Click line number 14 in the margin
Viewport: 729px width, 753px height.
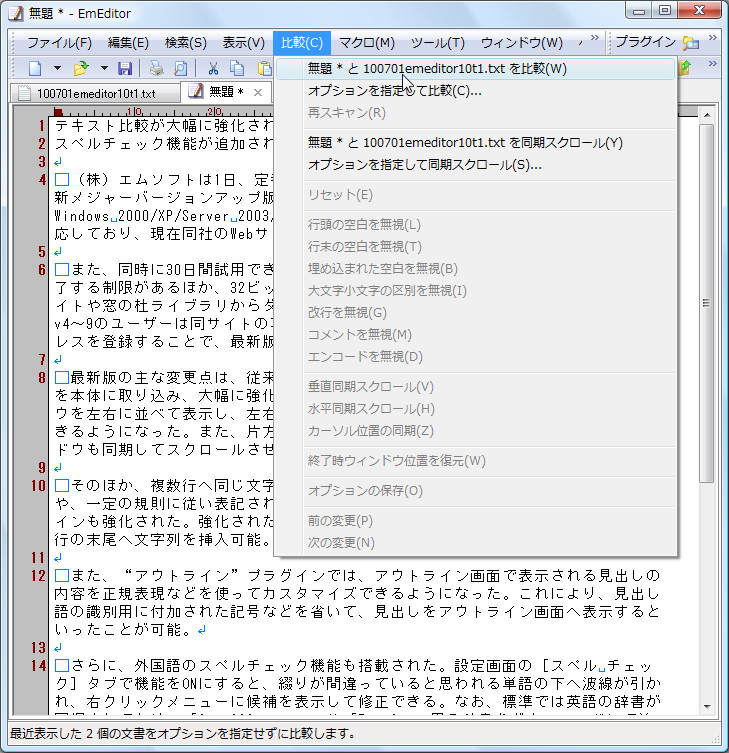pyautogui.click(x=38, y=666)
